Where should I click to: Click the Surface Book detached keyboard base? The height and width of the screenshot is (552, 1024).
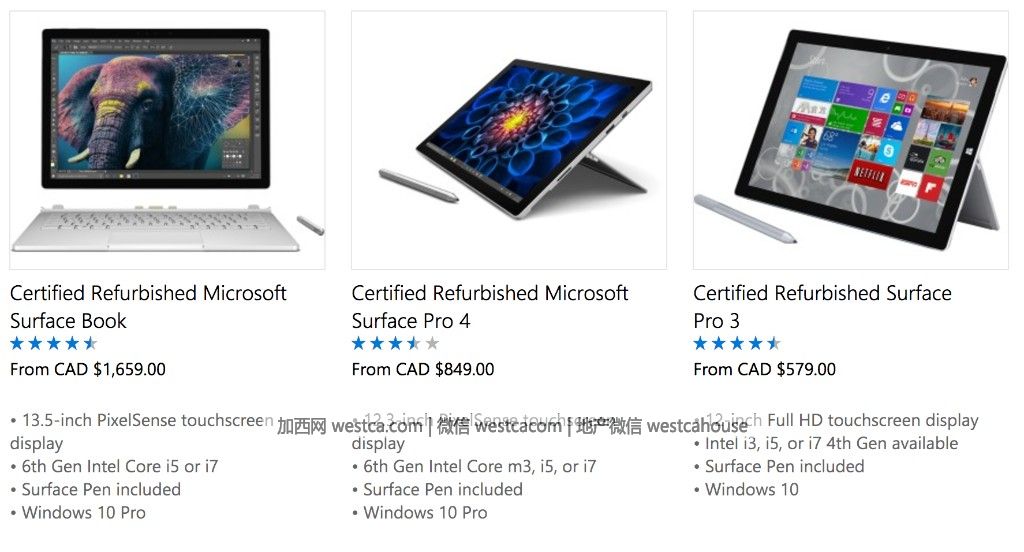(157, 229)
